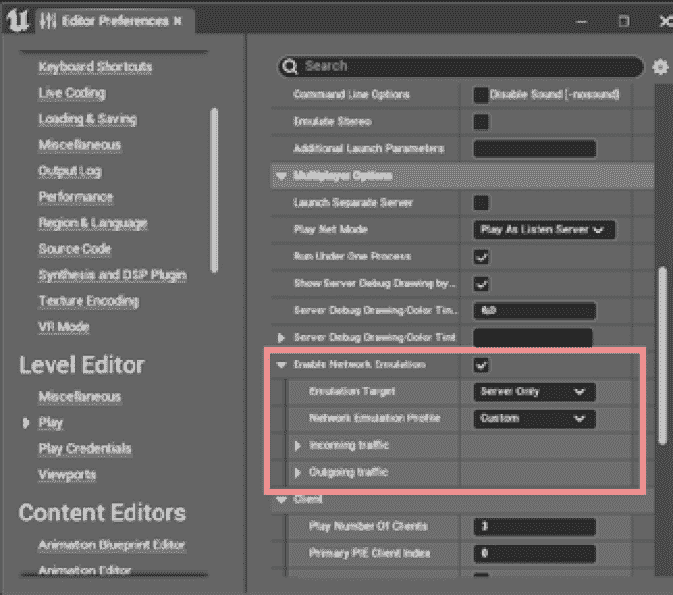This screenshot has width=673, height=595.
Task: Collapse the Client section
Action: (281, 500)
